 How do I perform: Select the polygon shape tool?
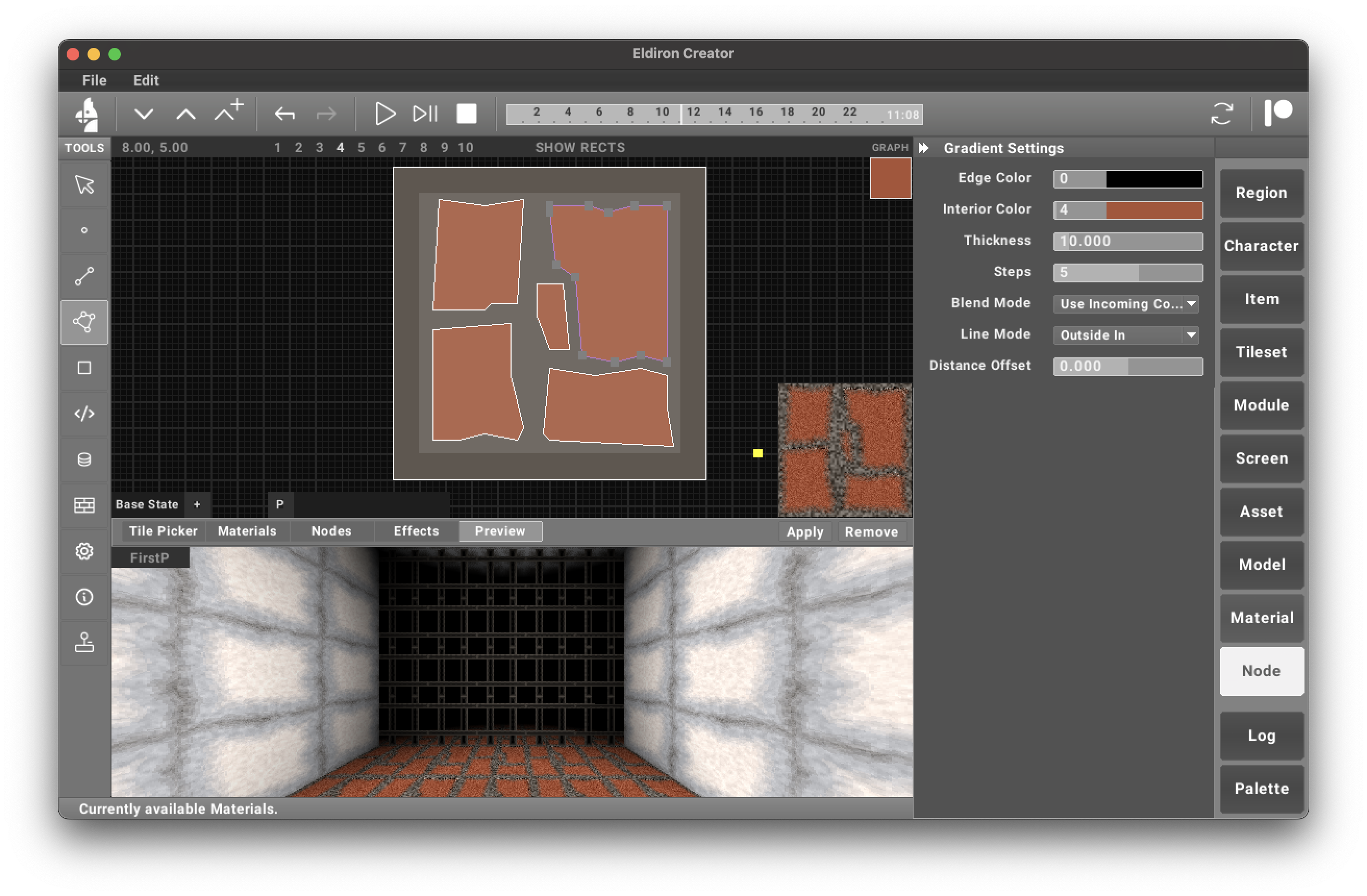point(84,322)
